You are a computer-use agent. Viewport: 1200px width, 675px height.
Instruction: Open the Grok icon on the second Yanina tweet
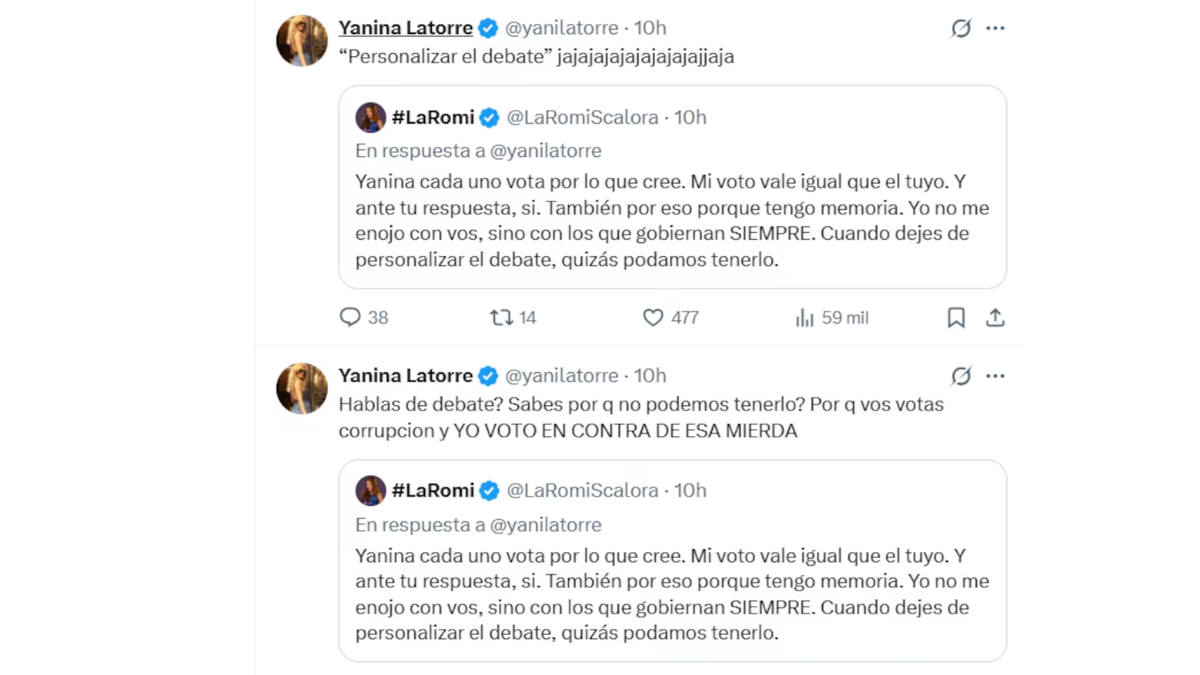pos(960,376)
